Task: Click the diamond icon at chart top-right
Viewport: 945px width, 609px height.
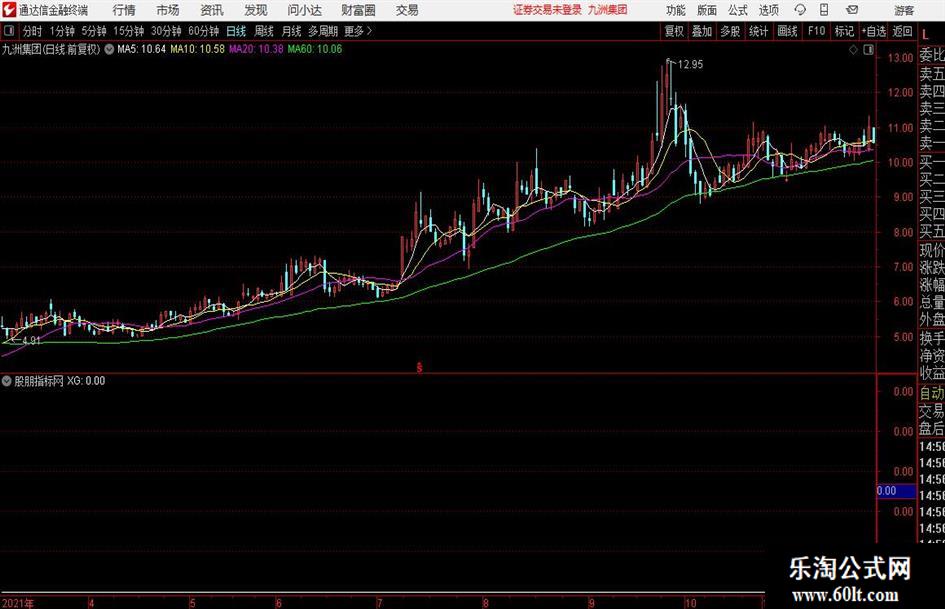Action: tap(853, 50)
